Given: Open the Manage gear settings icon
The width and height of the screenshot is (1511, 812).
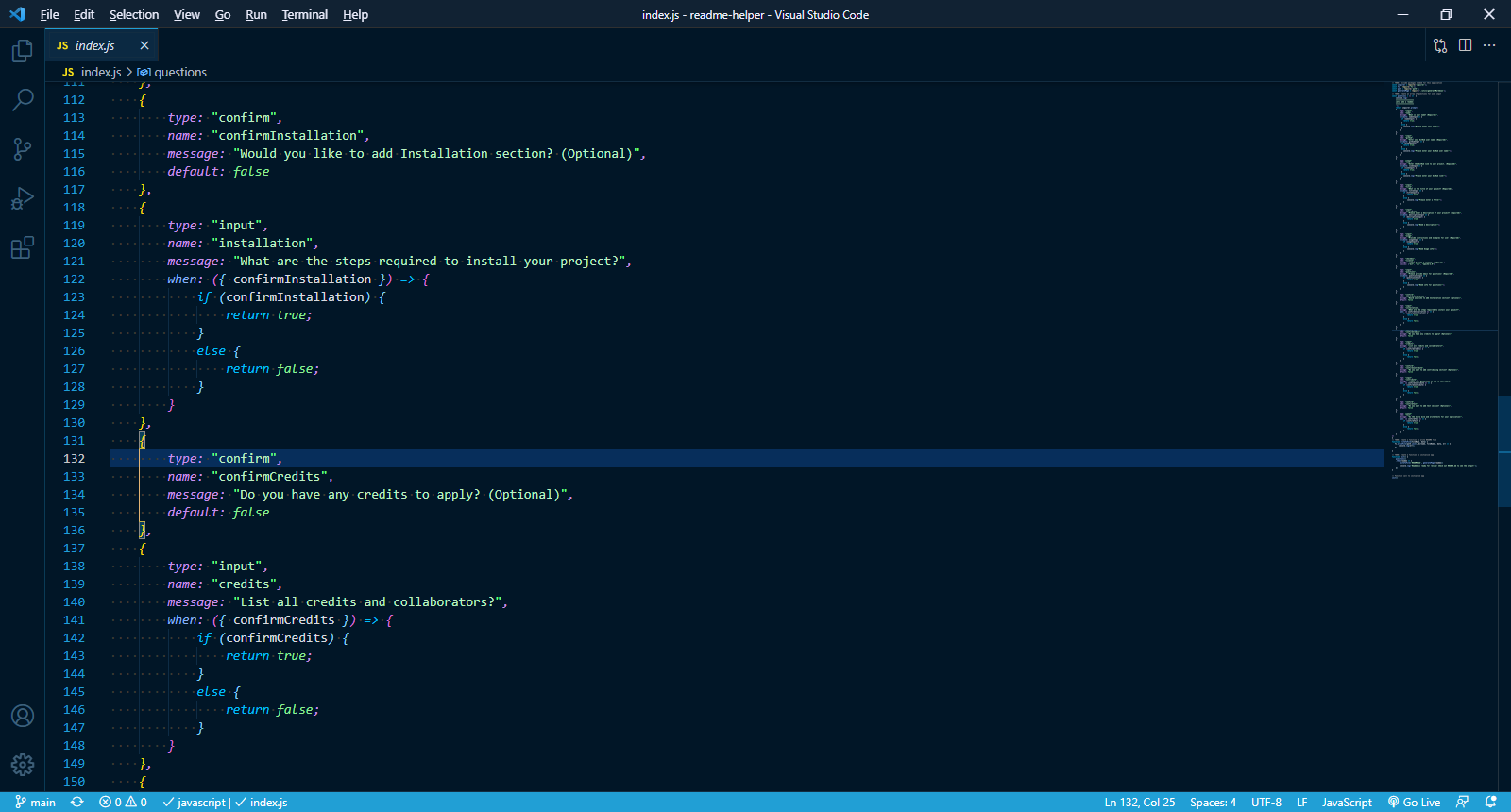Looking at the screenshot, I should (23, 765).
